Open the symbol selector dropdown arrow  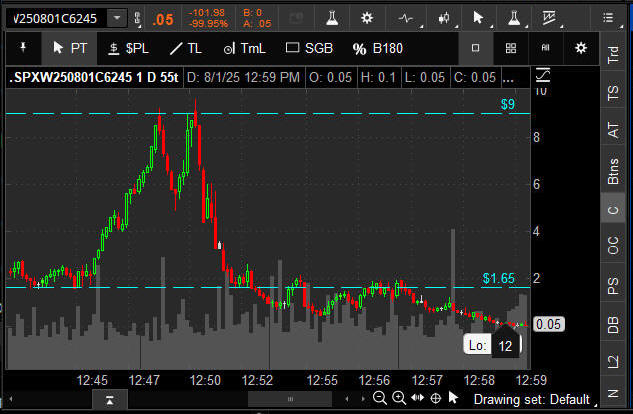(x=117, y=18)
